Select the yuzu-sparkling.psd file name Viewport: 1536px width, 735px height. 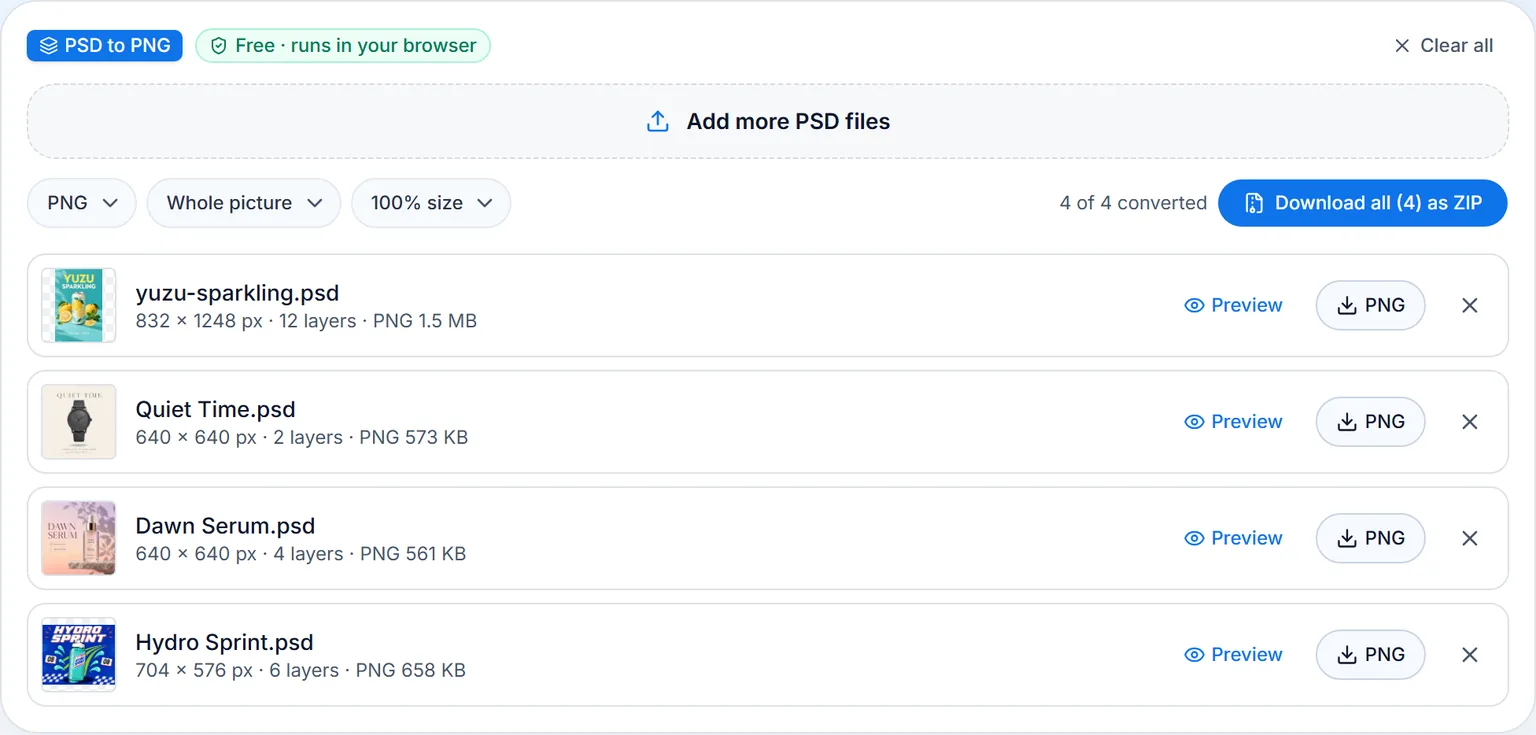pyautogui.click(x=237, y=293)
